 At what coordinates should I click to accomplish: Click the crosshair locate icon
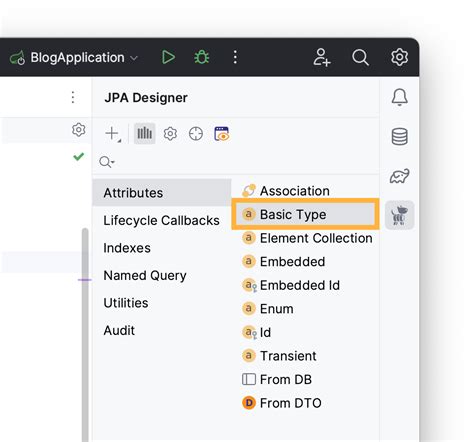[196, 134]
